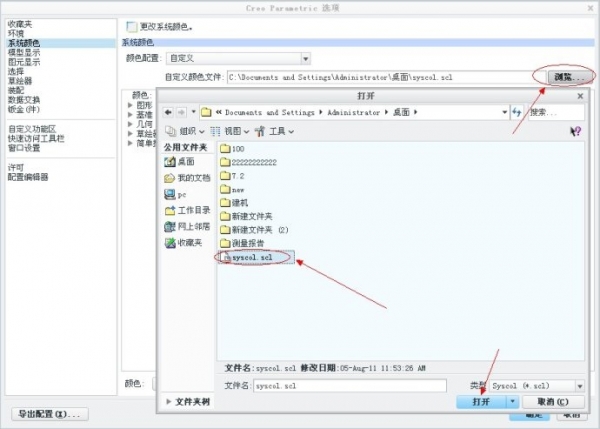Select 快速访问工具栏 in options list
This screenshot has width=600, height=429.
(x=36, y=139)
